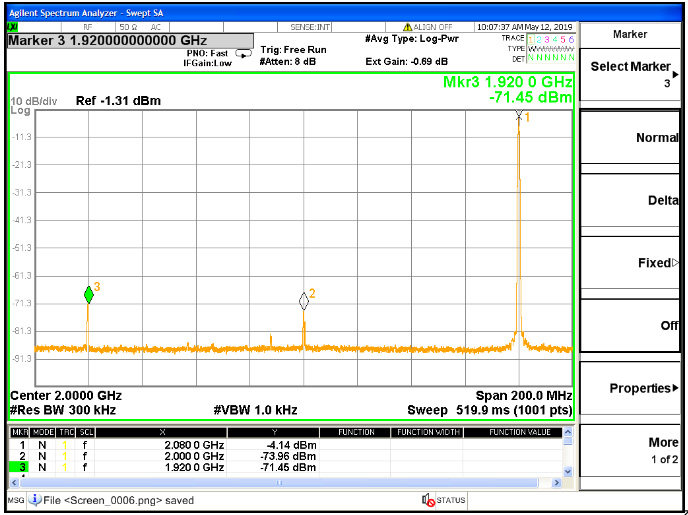
Task: Click the marker 2 diamond at 2.000 GHz
Action: tap(304, 301)
